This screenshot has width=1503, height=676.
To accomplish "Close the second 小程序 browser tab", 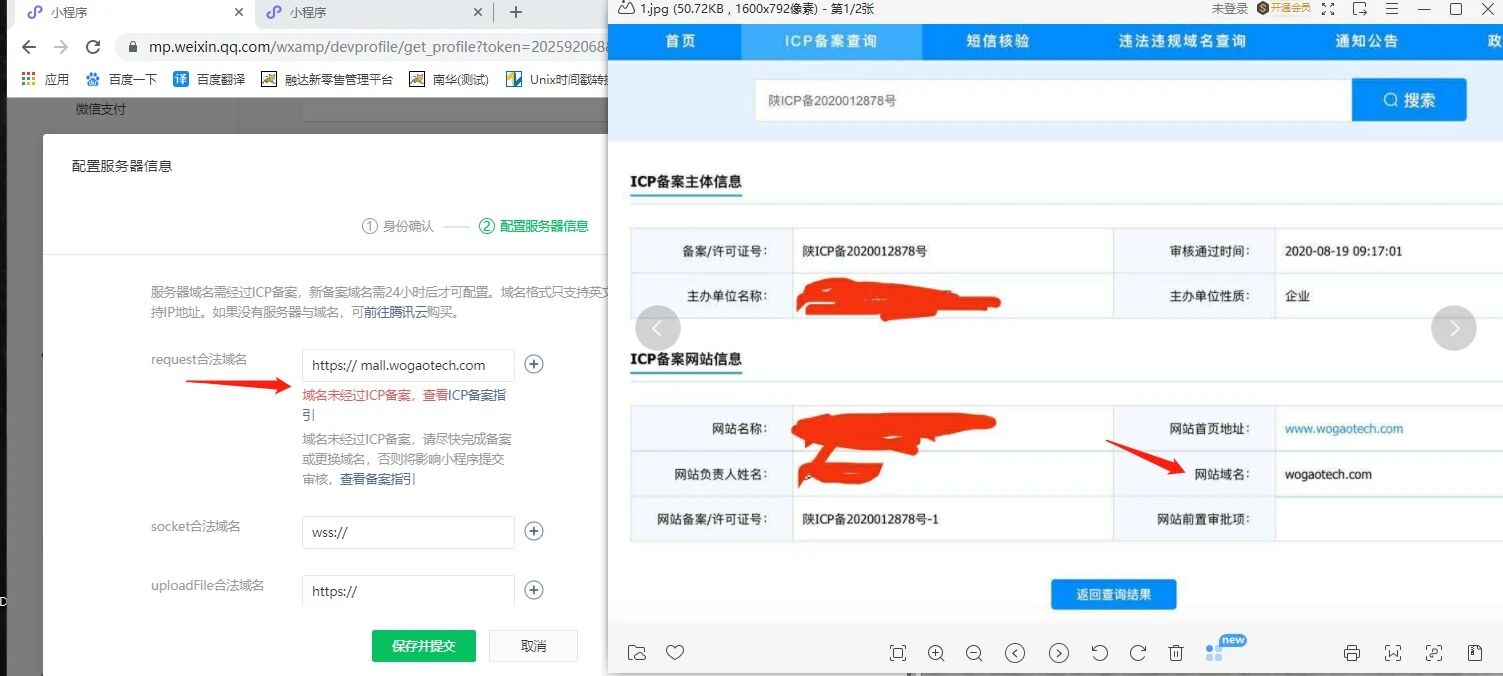I will point(477,13).
